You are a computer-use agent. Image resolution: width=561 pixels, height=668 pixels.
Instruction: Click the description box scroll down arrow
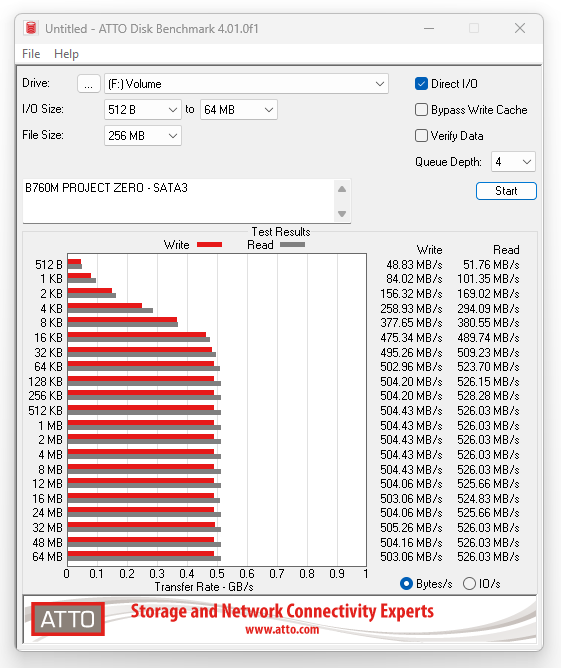pos(342,213)
